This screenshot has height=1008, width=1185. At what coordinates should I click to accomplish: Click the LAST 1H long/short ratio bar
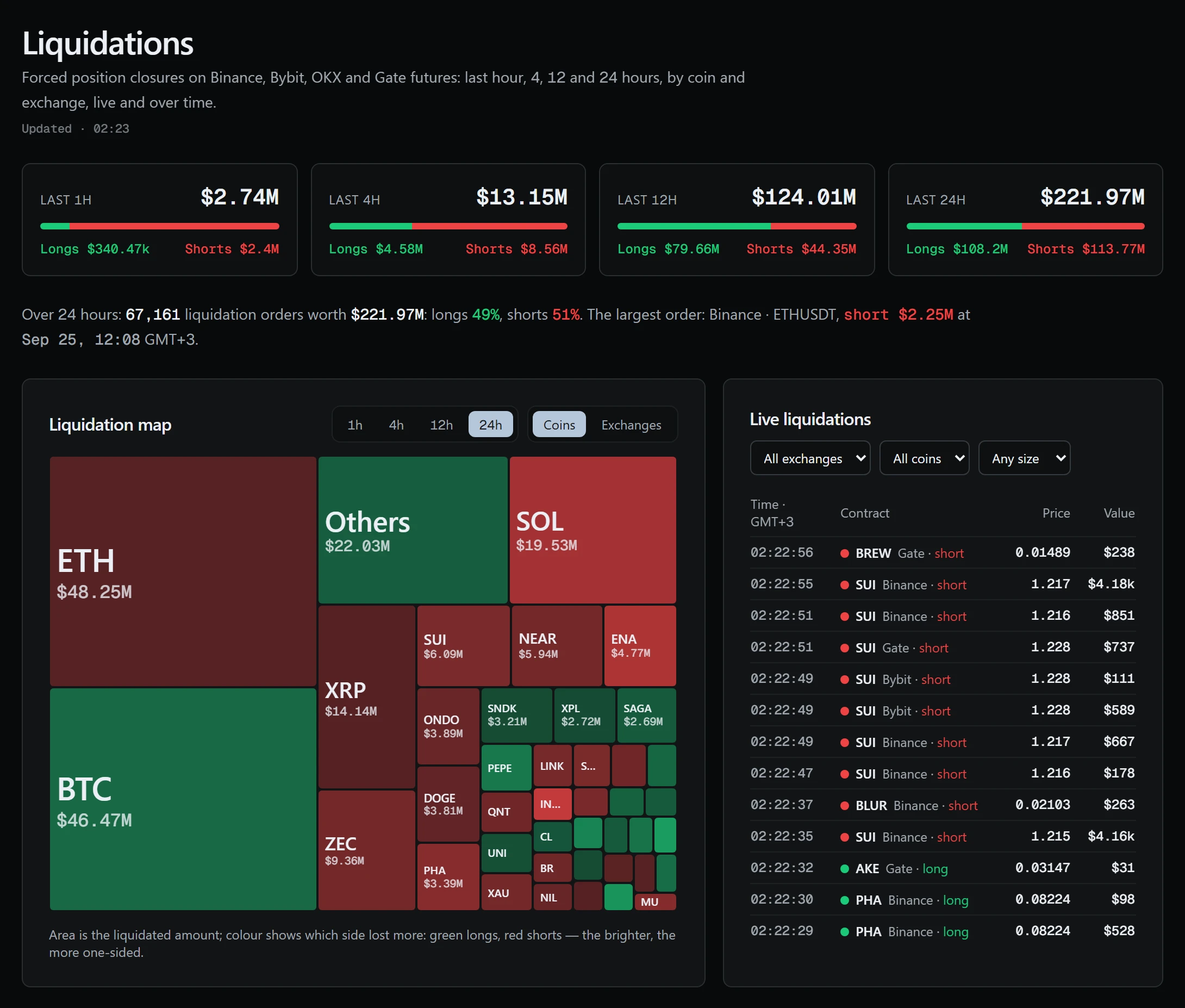(x=159, y=226)
